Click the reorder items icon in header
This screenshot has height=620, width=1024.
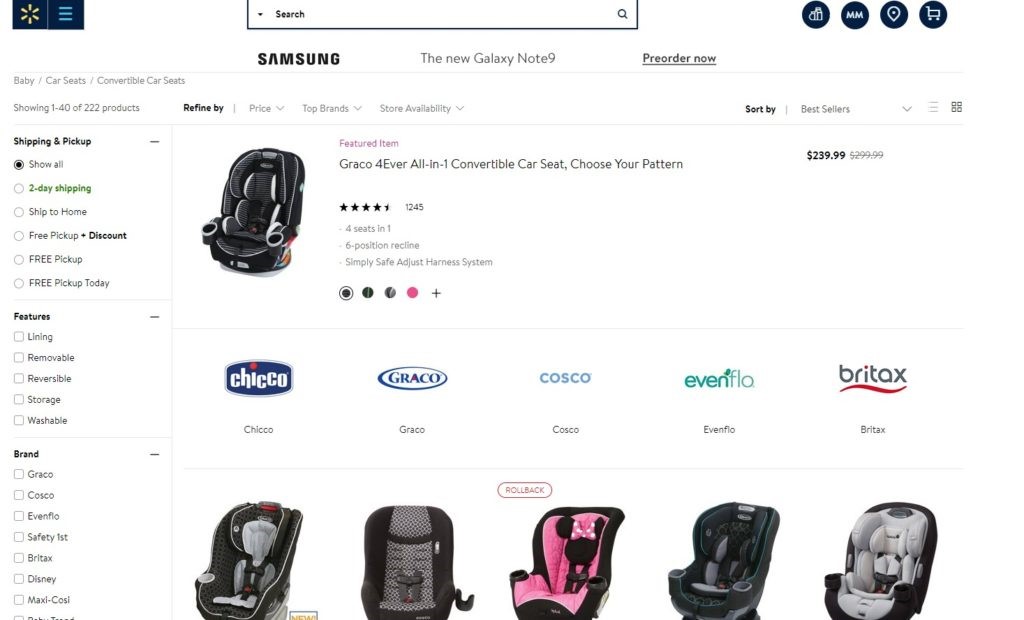816,14
